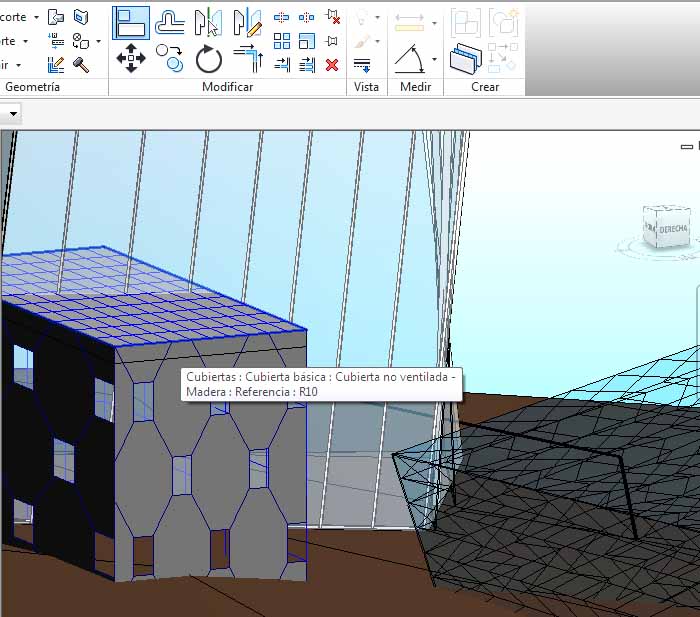Select the Rotate tool
700x617 pixels.
(208, 59)
